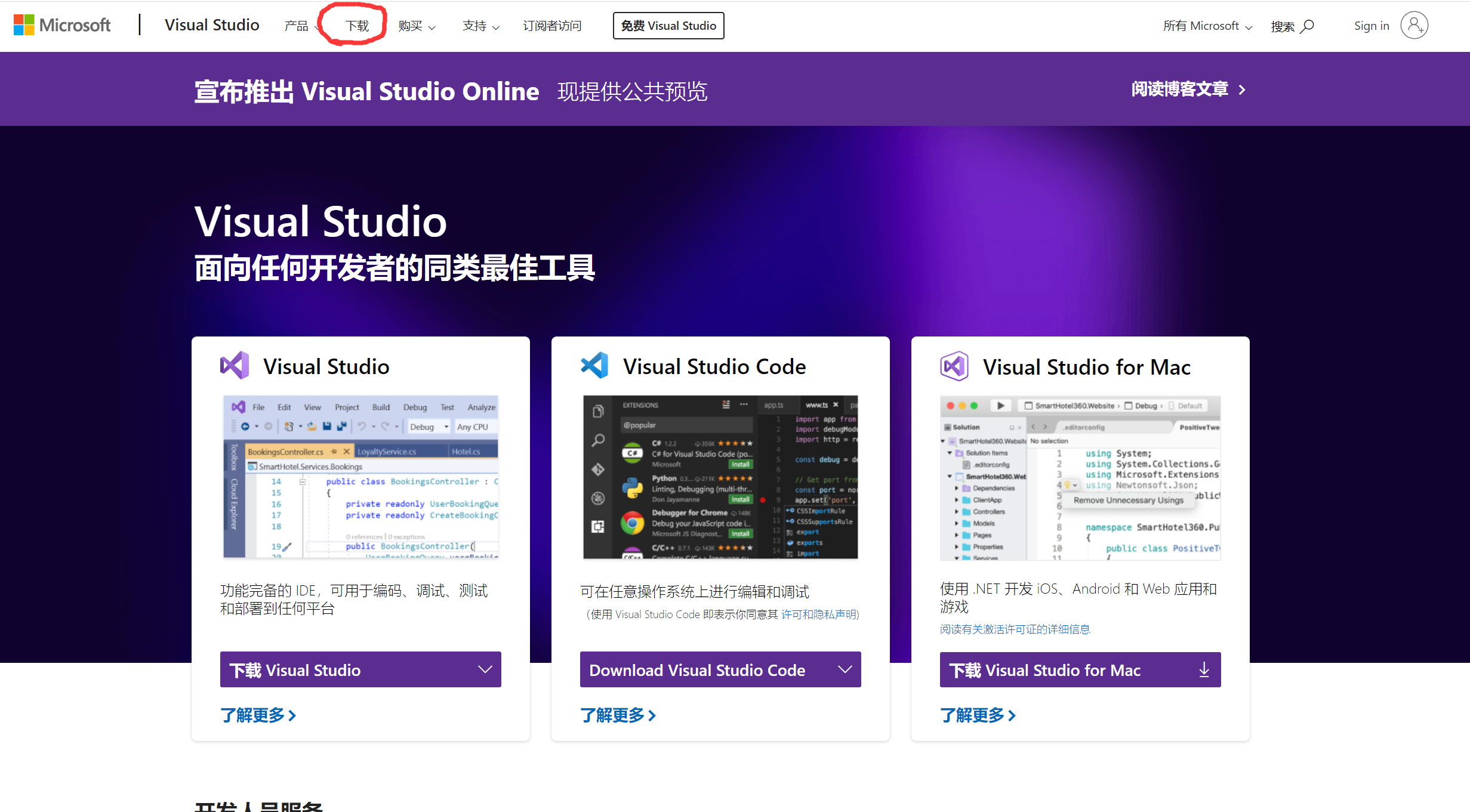Click the 免费 Visual Studio button

pyautogui.click(x=668, y=26)
